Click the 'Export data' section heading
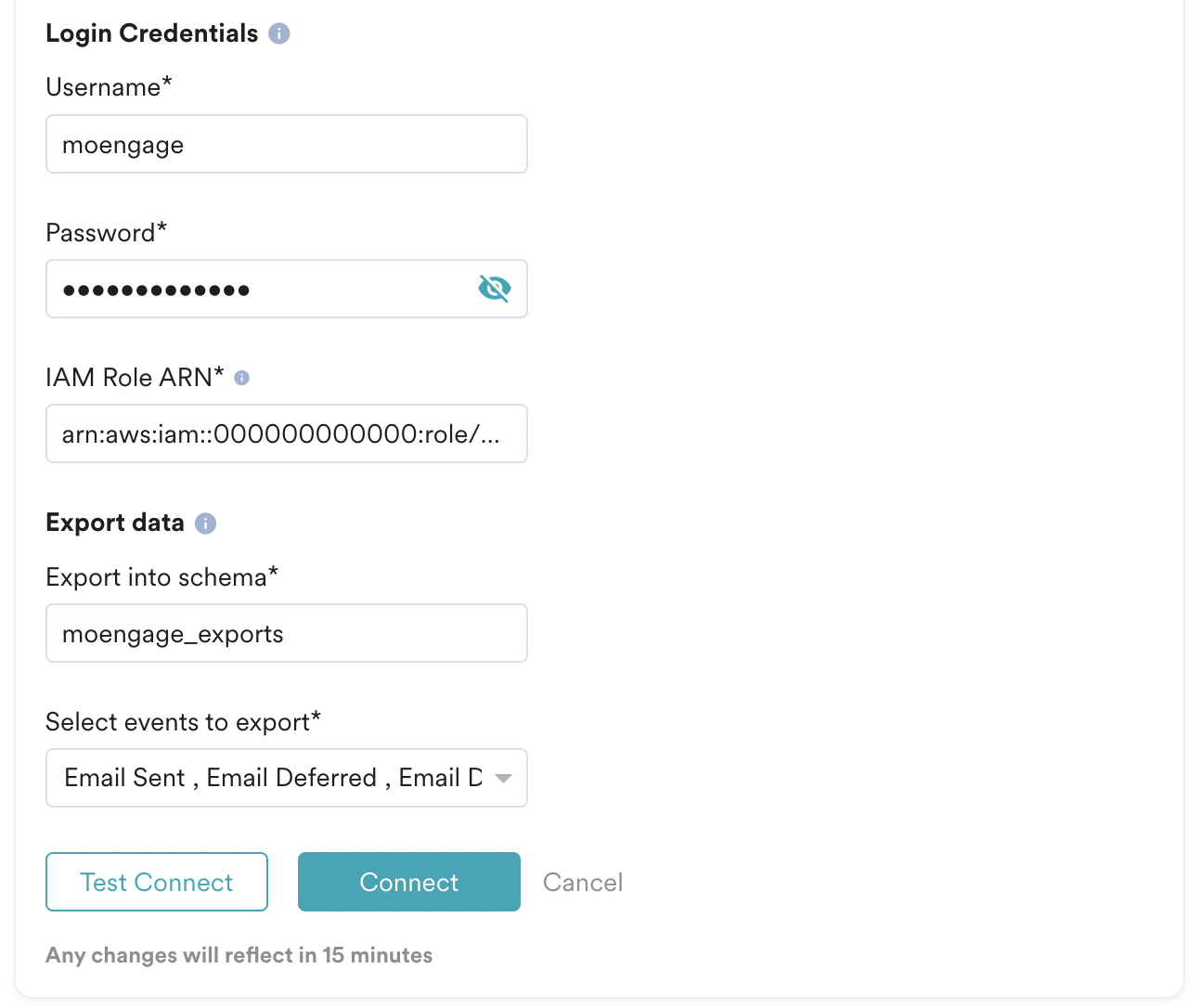Viewport: 1201px width, 1008px height. 115,523
